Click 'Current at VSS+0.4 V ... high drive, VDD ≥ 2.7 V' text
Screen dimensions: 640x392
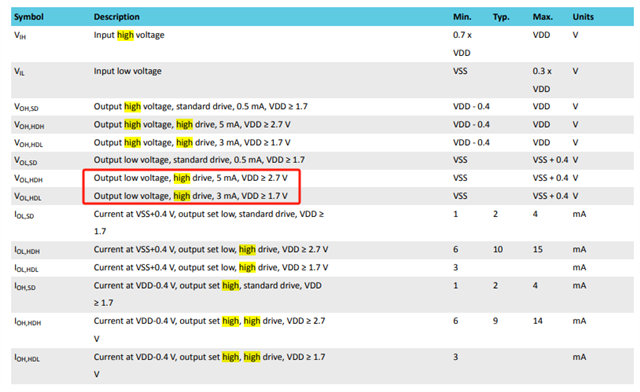(211, 249)
